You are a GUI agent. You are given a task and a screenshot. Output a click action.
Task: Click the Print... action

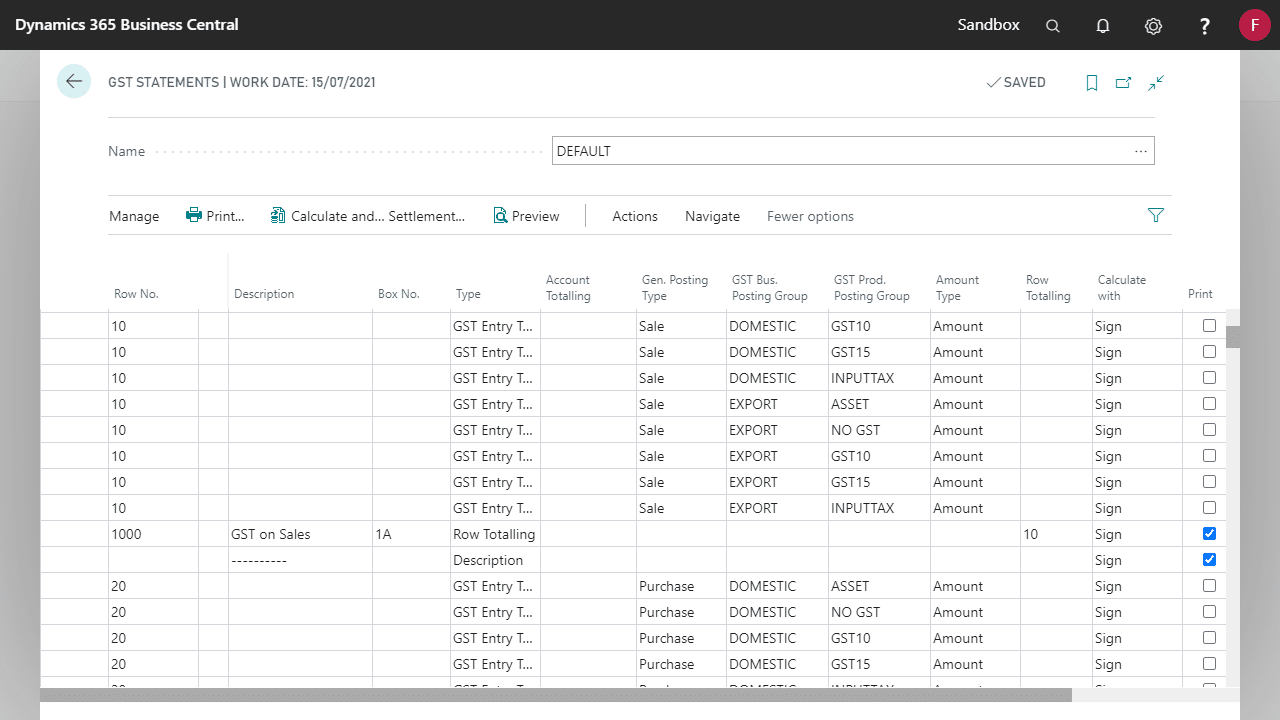[x=215, y=216]
